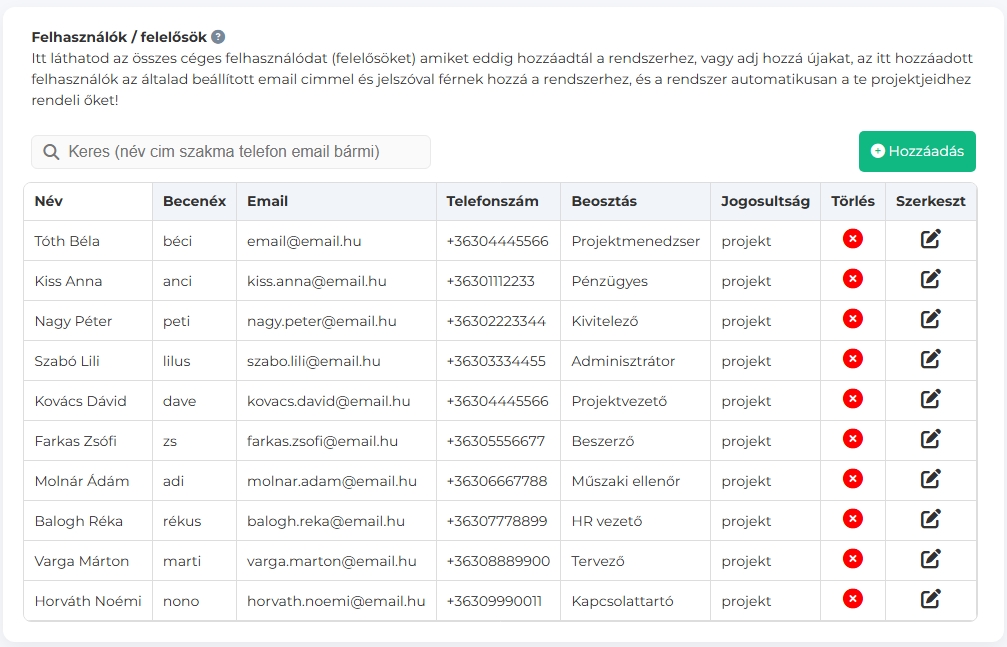Click the delete icon for Balogh Réka
This screenshot has width=1007, height=647.
pos(852,519)
